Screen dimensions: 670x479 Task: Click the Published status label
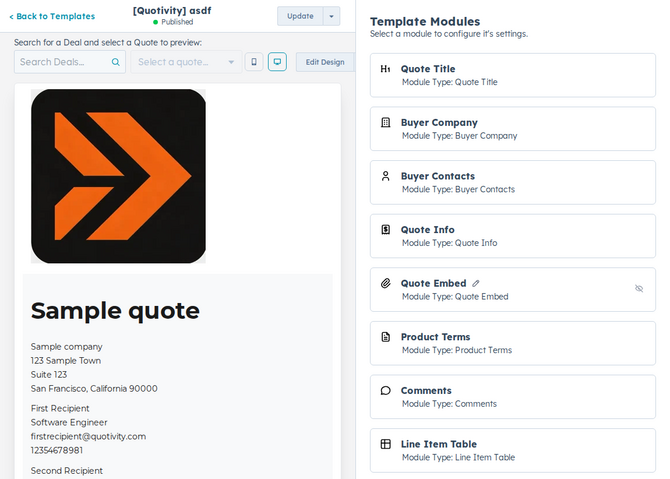click(177, 22)
